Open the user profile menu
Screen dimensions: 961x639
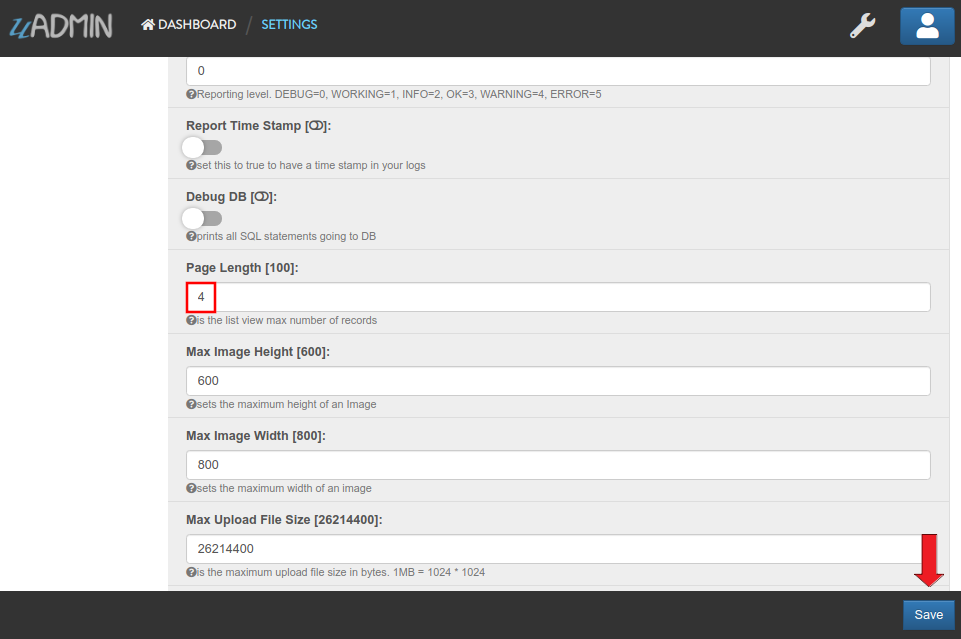click(927, 26)
